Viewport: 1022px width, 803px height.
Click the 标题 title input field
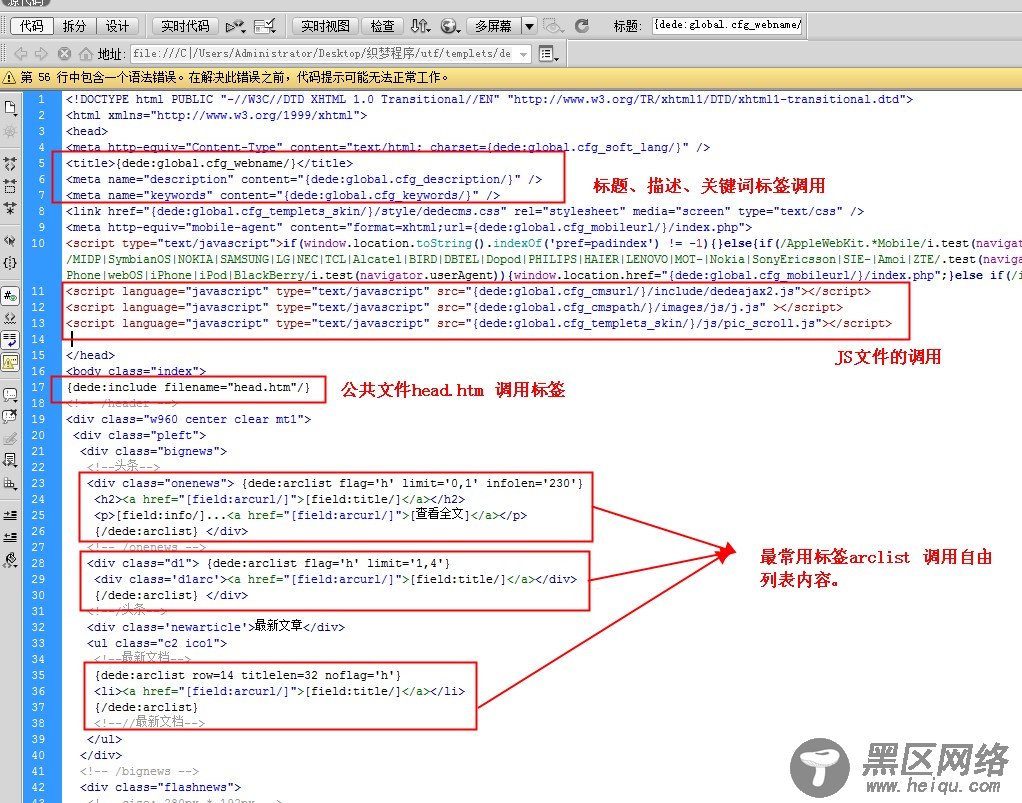[727, 25]
